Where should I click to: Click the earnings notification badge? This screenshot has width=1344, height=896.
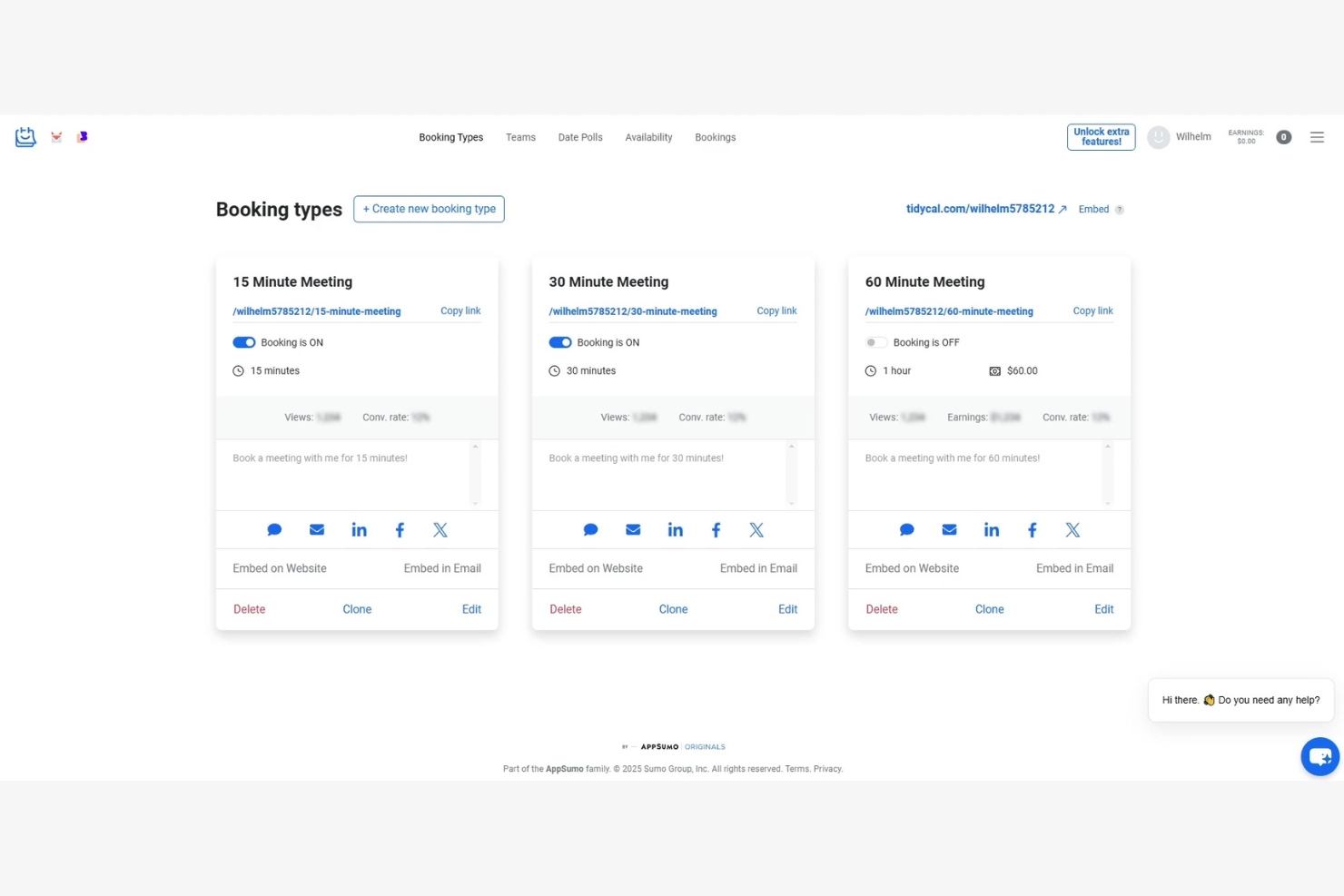1283,136
